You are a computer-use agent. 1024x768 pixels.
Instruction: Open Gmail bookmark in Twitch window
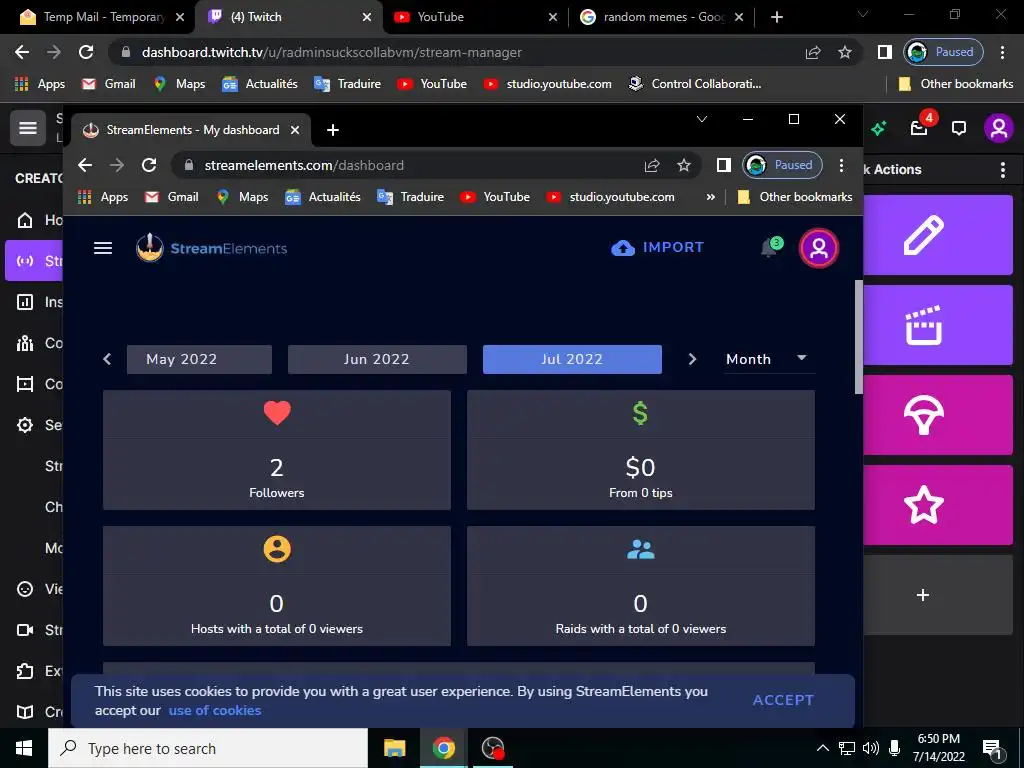(108, 84)
